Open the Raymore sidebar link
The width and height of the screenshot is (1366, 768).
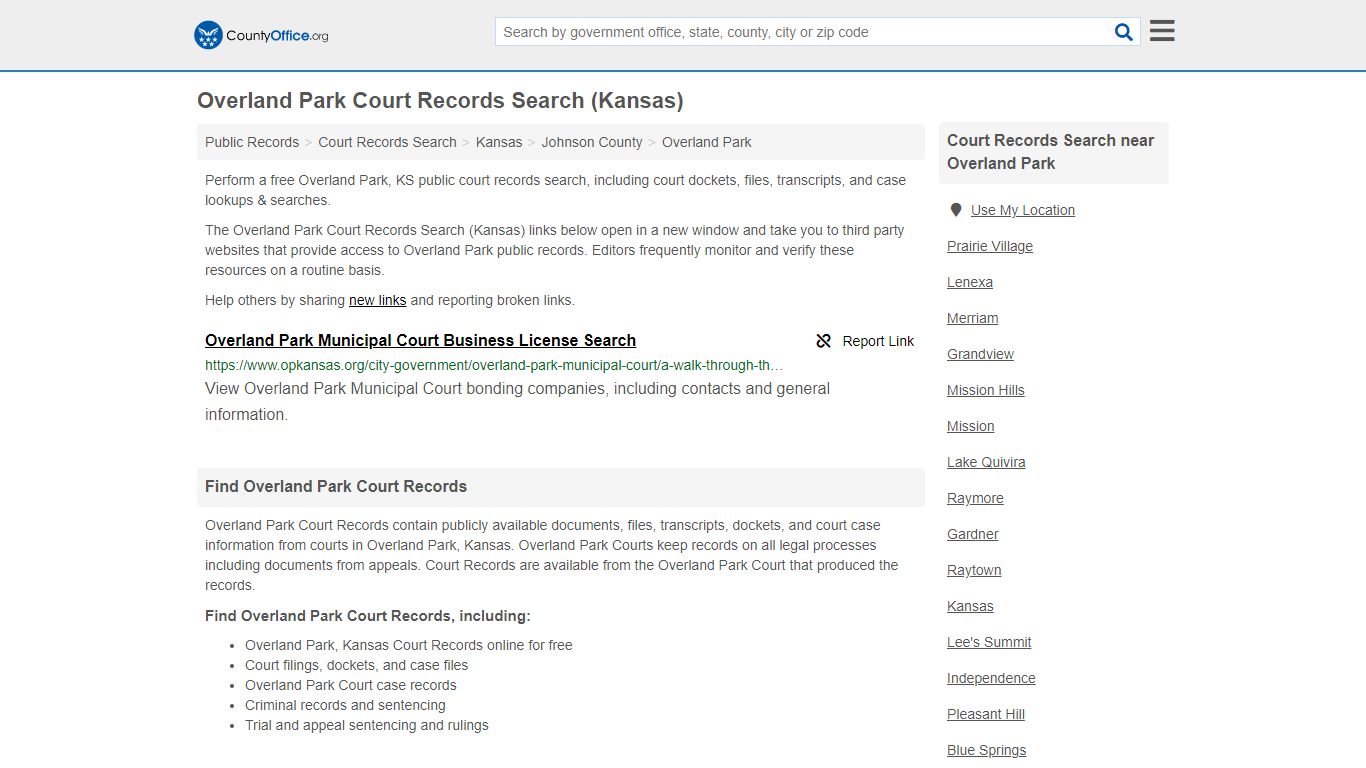[x=975, y=498]
